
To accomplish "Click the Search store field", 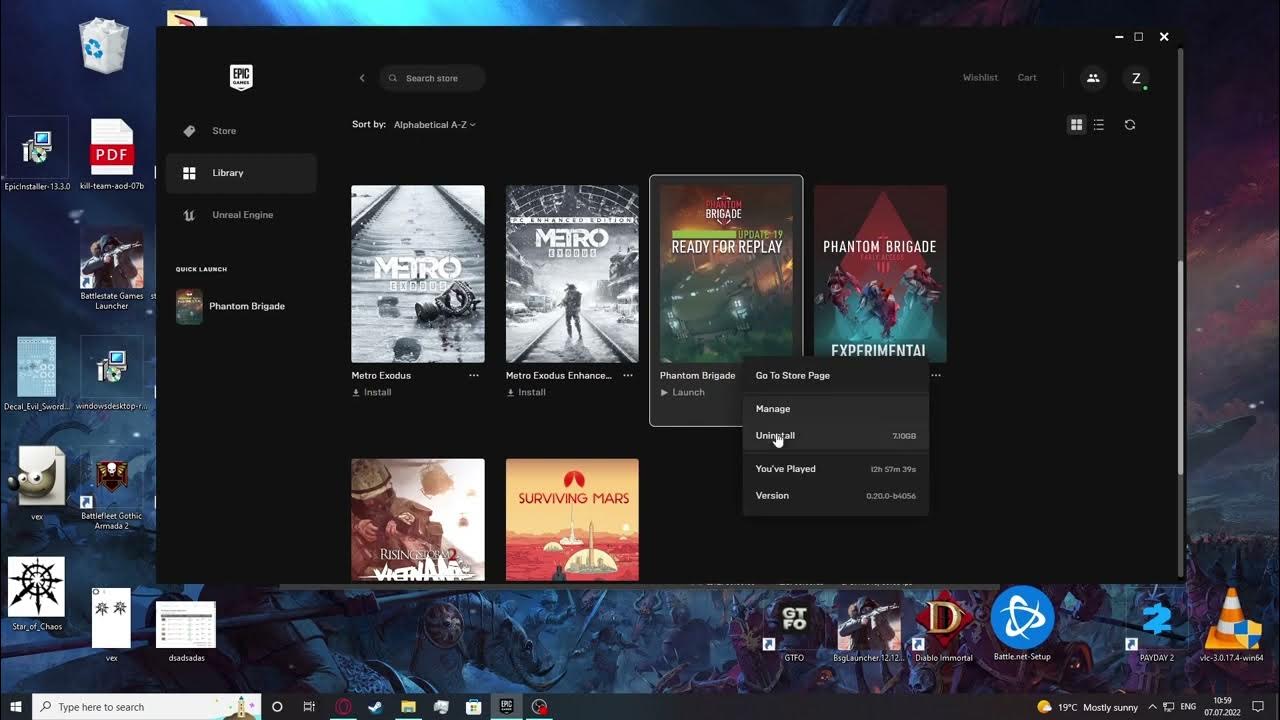I will click(432, 78).
